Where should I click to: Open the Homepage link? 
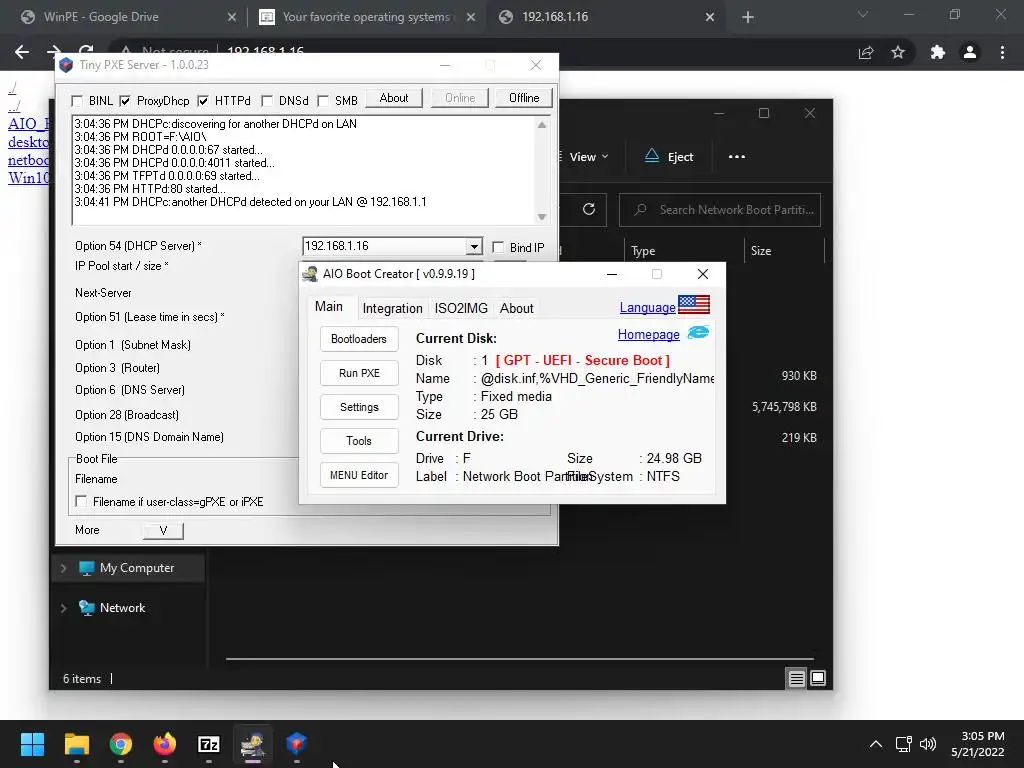coord(648,334)
